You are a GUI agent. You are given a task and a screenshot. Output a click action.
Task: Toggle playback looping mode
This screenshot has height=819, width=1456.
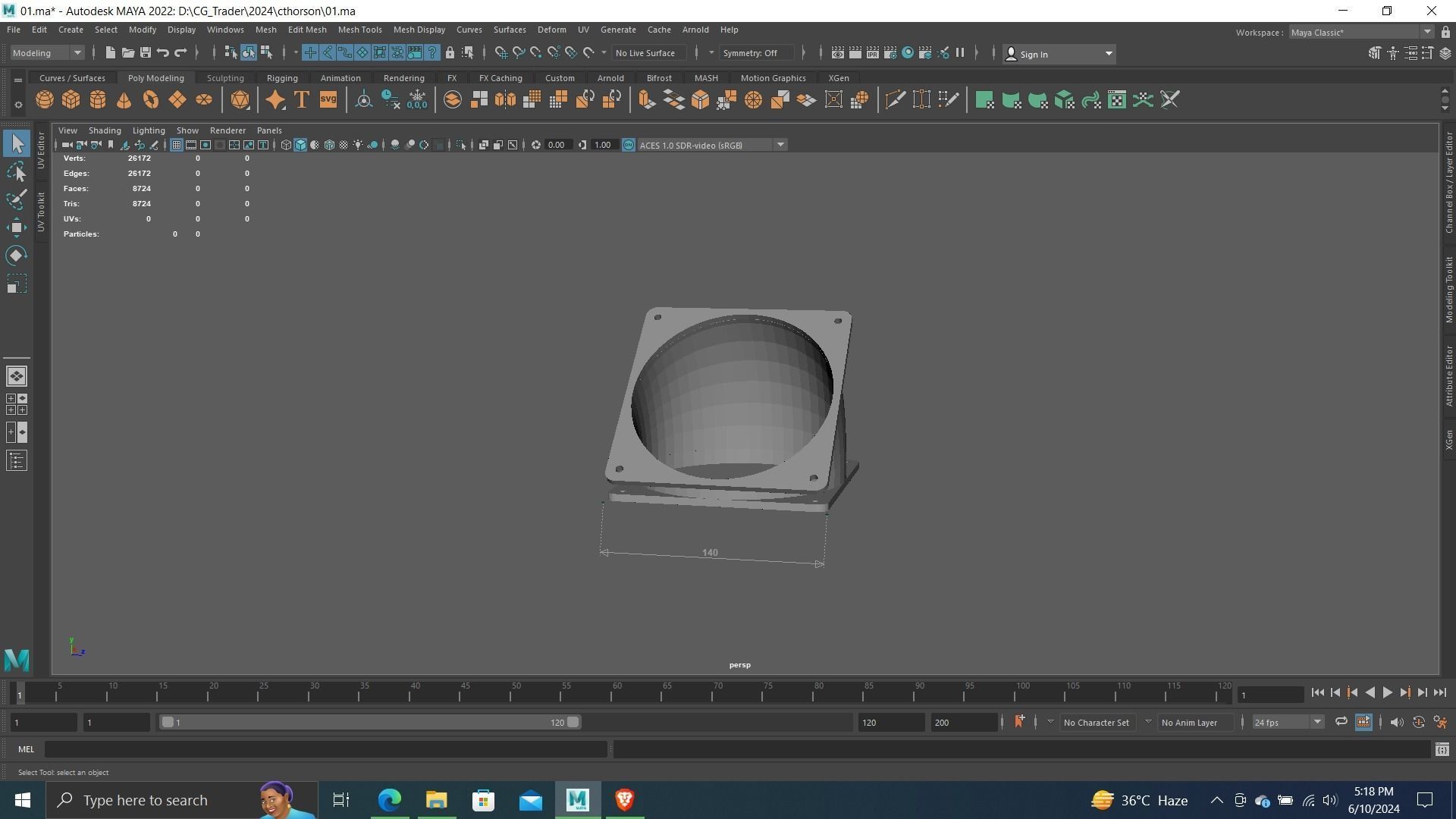[x=1341, y=722]
